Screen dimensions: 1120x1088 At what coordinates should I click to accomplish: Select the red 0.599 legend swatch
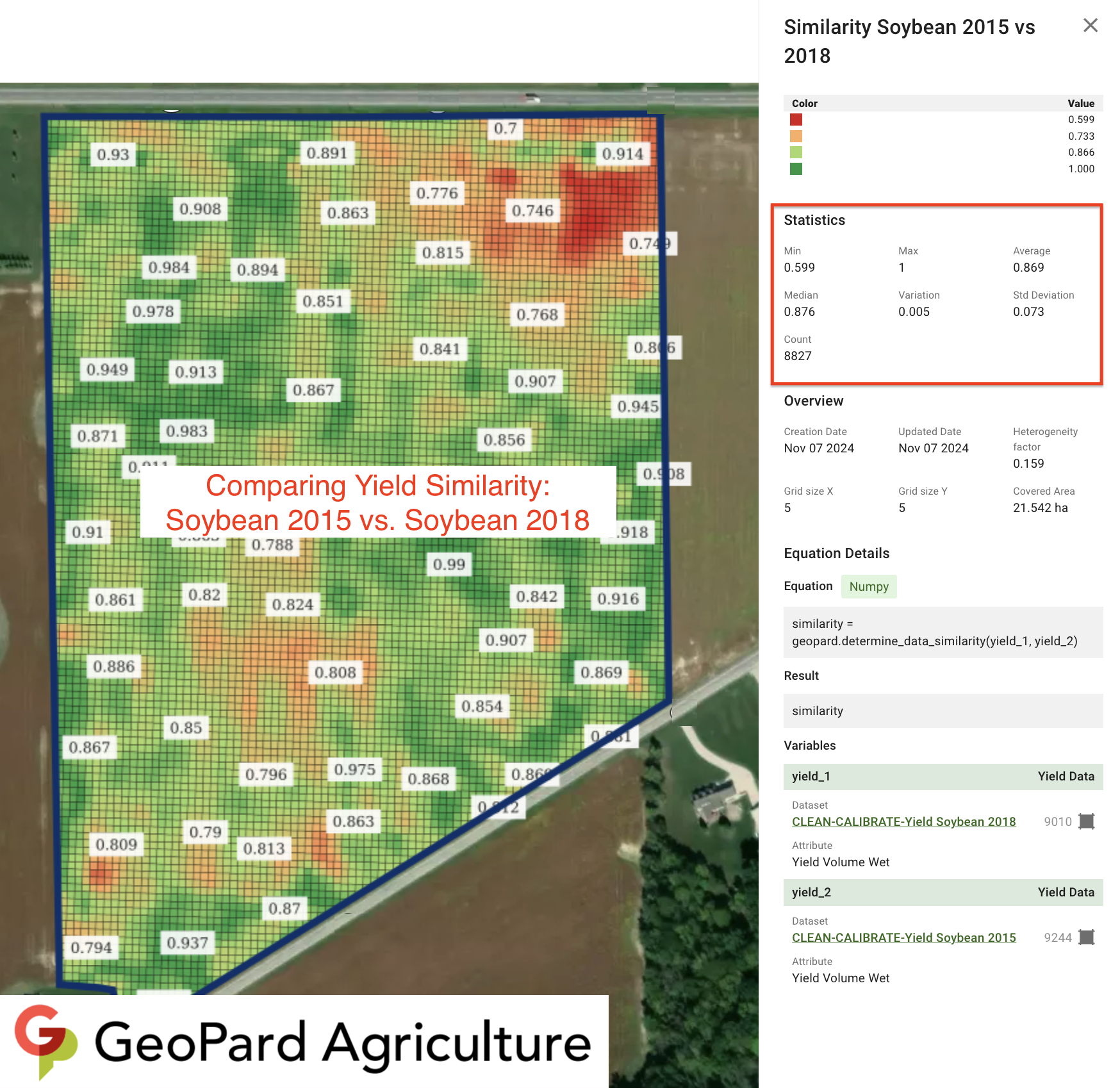click(x=796, y=120)
